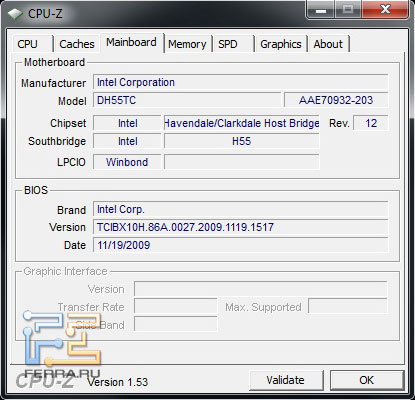This screenshot has height=400, width=415.
Task: Select the Intel Corp. BIOS brand field
Action: (241, 209)
